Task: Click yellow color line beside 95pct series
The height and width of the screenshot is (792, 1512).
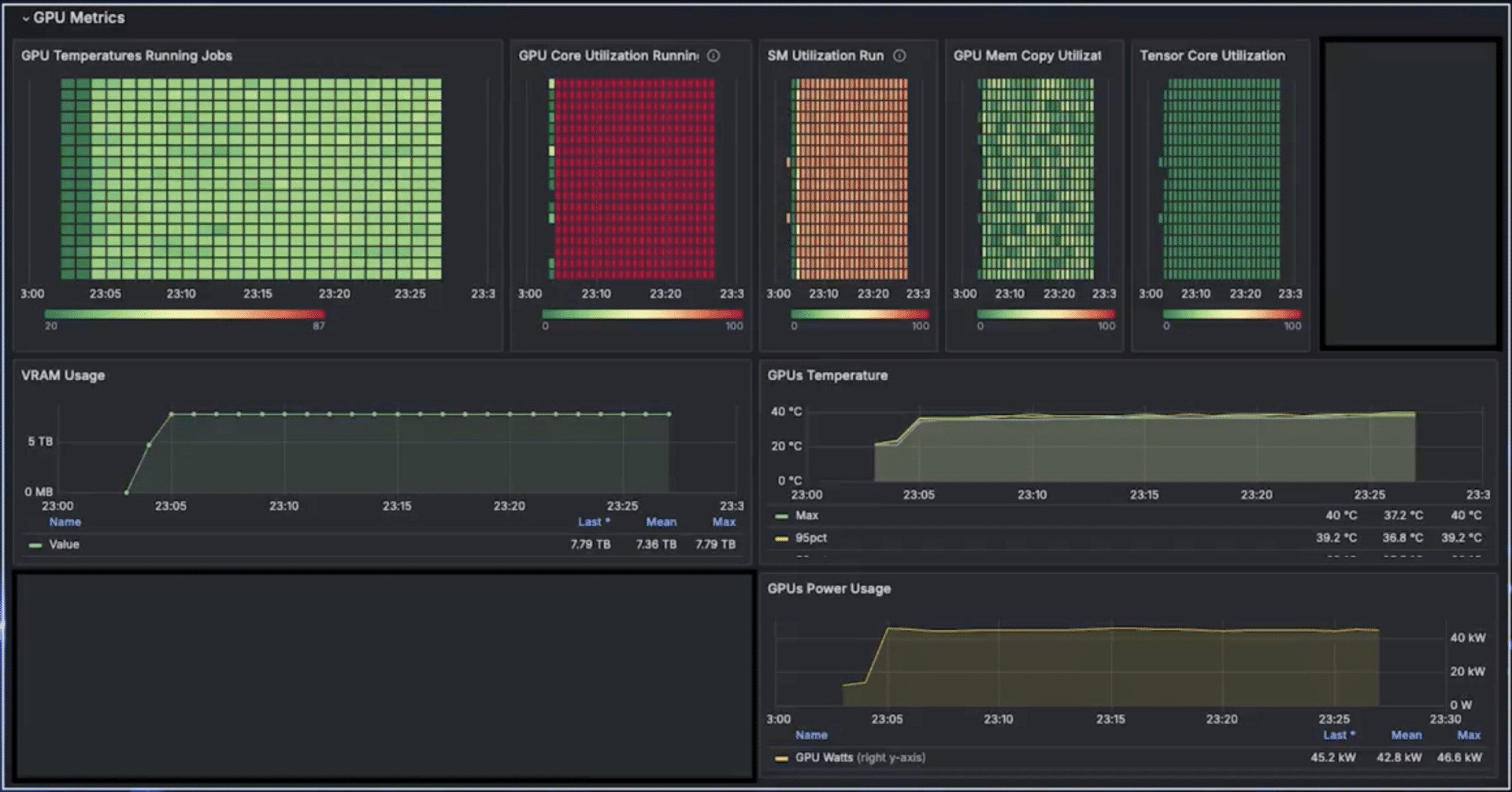Action: pyautogui.click(x=781, y=538)
